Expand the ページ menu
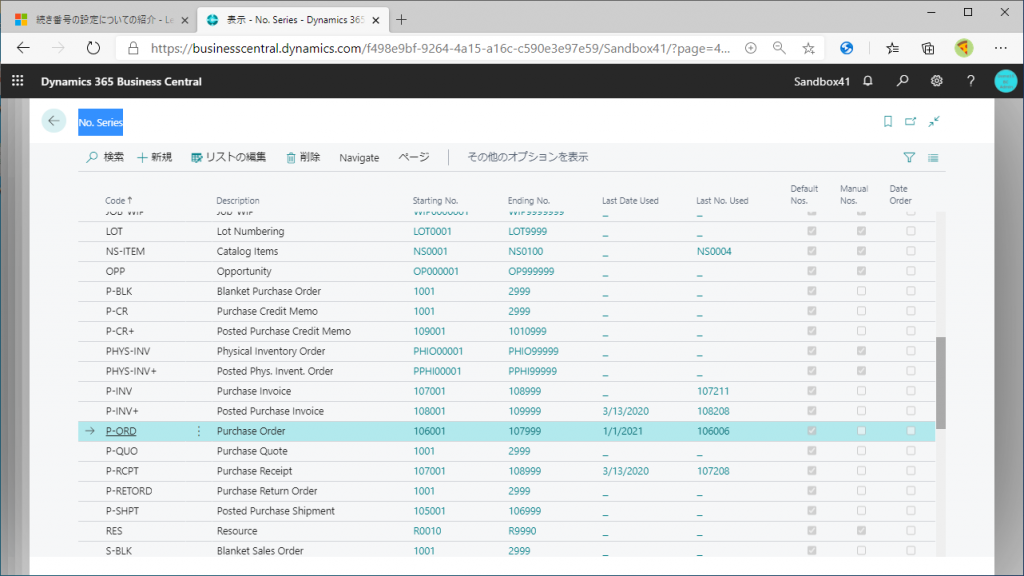Image resolution: width=1024 pixels, height=576 pixels. point(414,157)
